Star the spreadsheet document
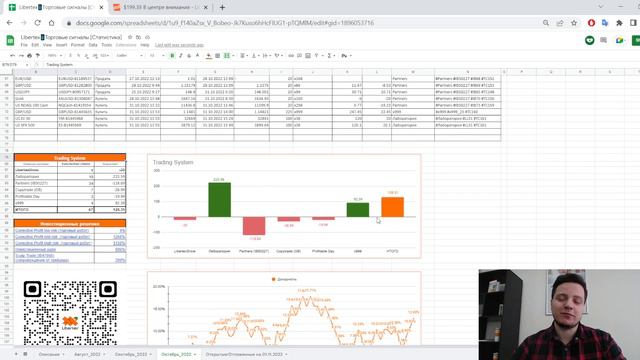 coord(130,37)
